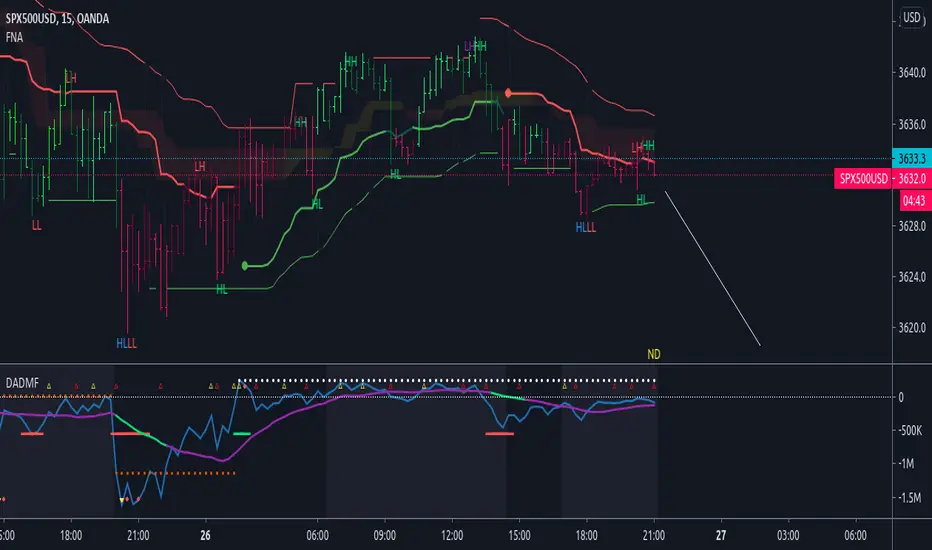Viewport: 932px width, 550px height.
Task: Click the 3628.0 price axis value
Action: (x=912, y=226)
